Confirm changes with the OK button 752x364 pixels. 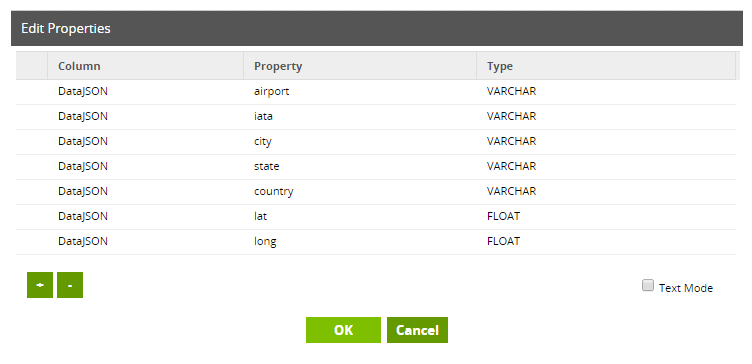click(343, 330)
